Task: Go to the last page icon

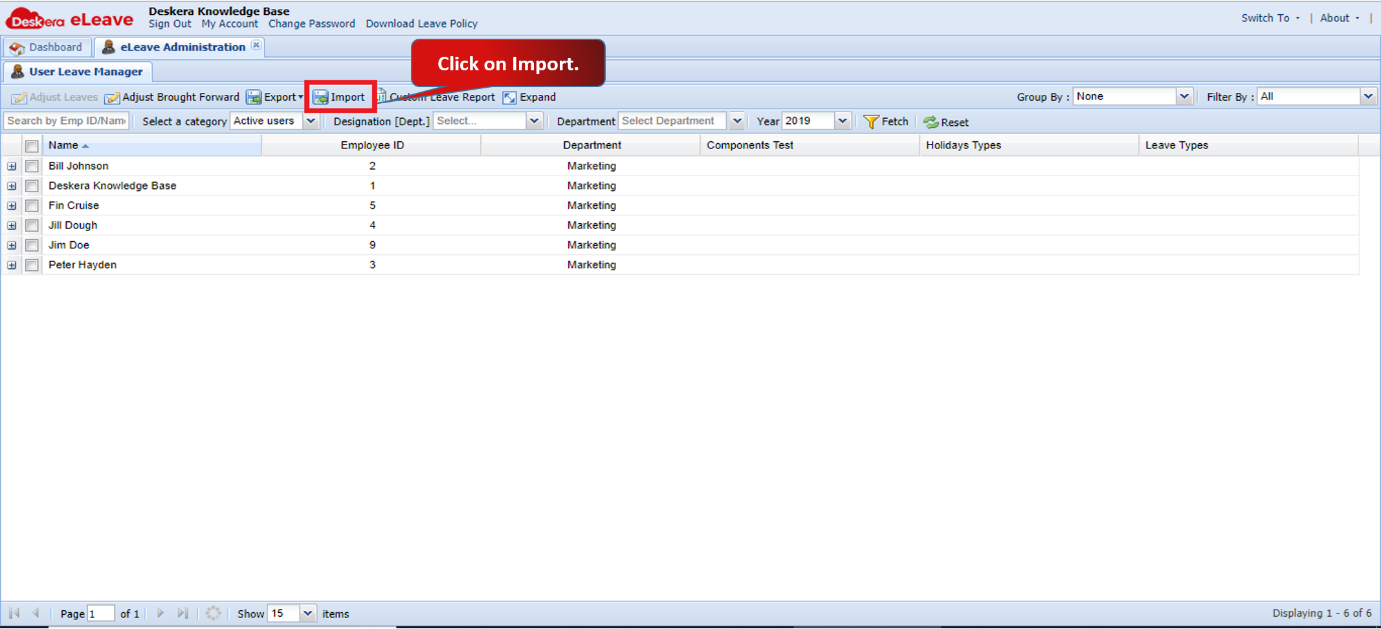Action: click(x=183, y=613)
